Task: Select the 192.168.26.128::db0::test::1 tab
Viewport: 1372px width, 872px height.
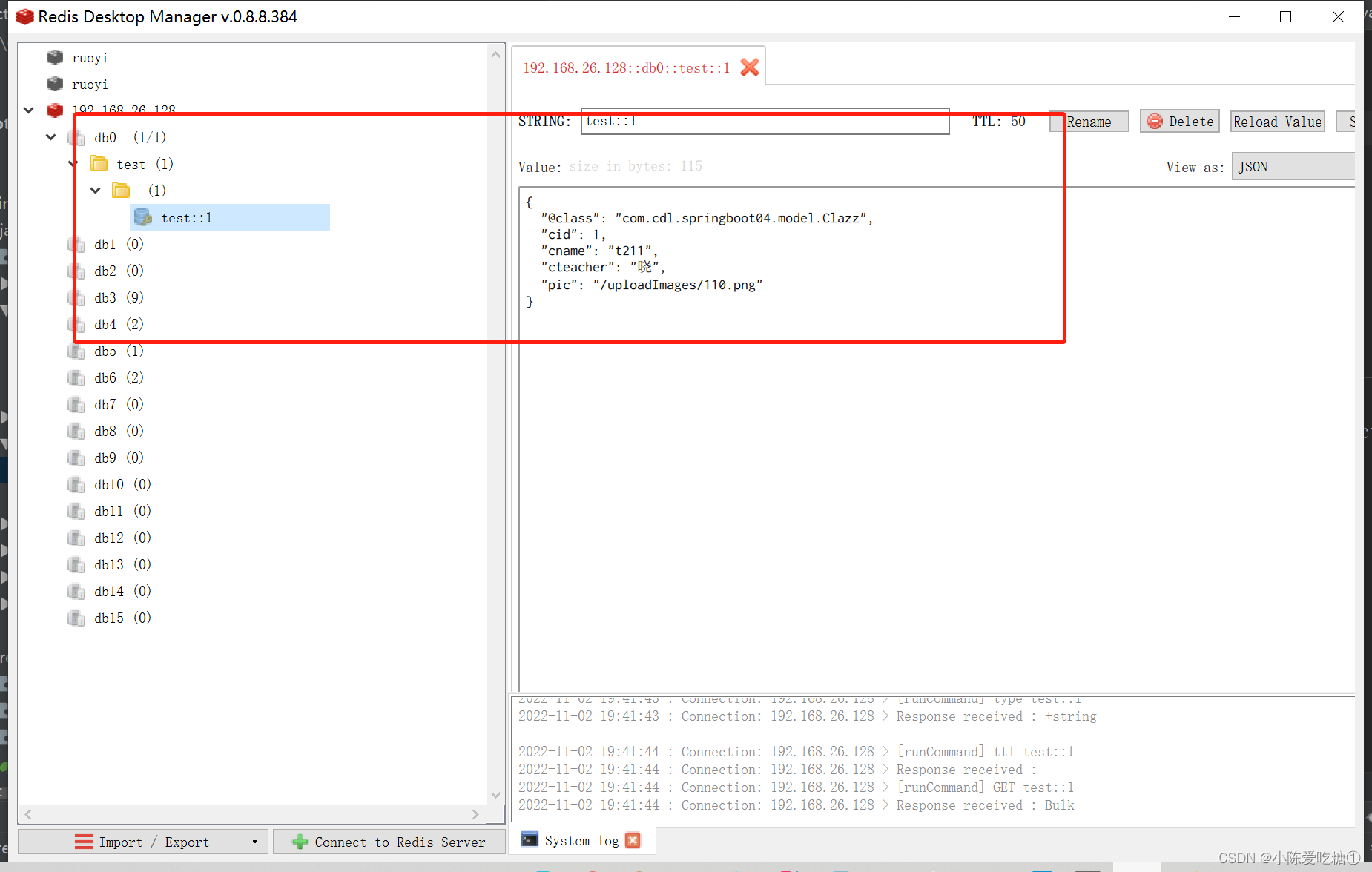Action: [626, 67]
